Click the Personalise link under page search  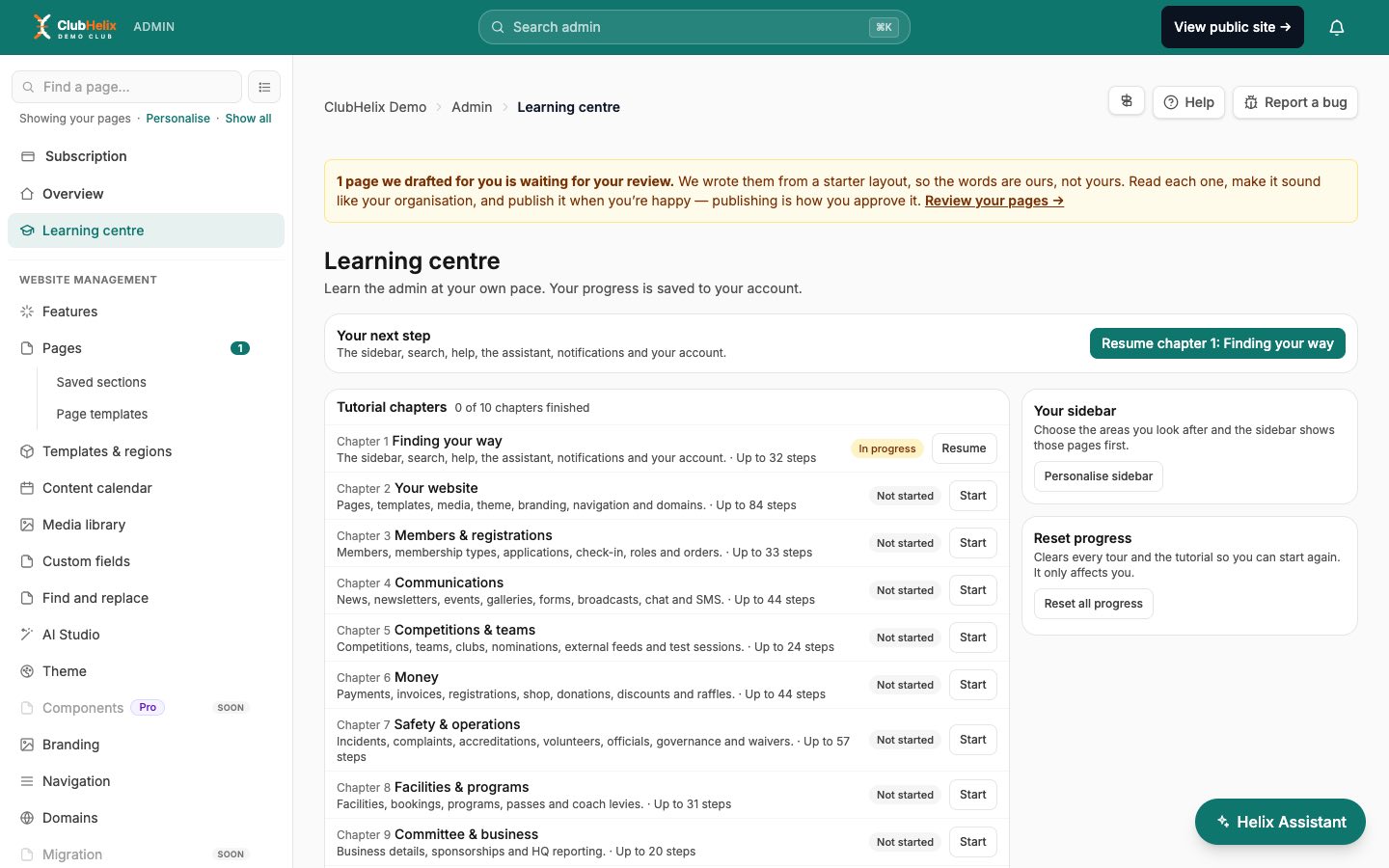[178, 119]
